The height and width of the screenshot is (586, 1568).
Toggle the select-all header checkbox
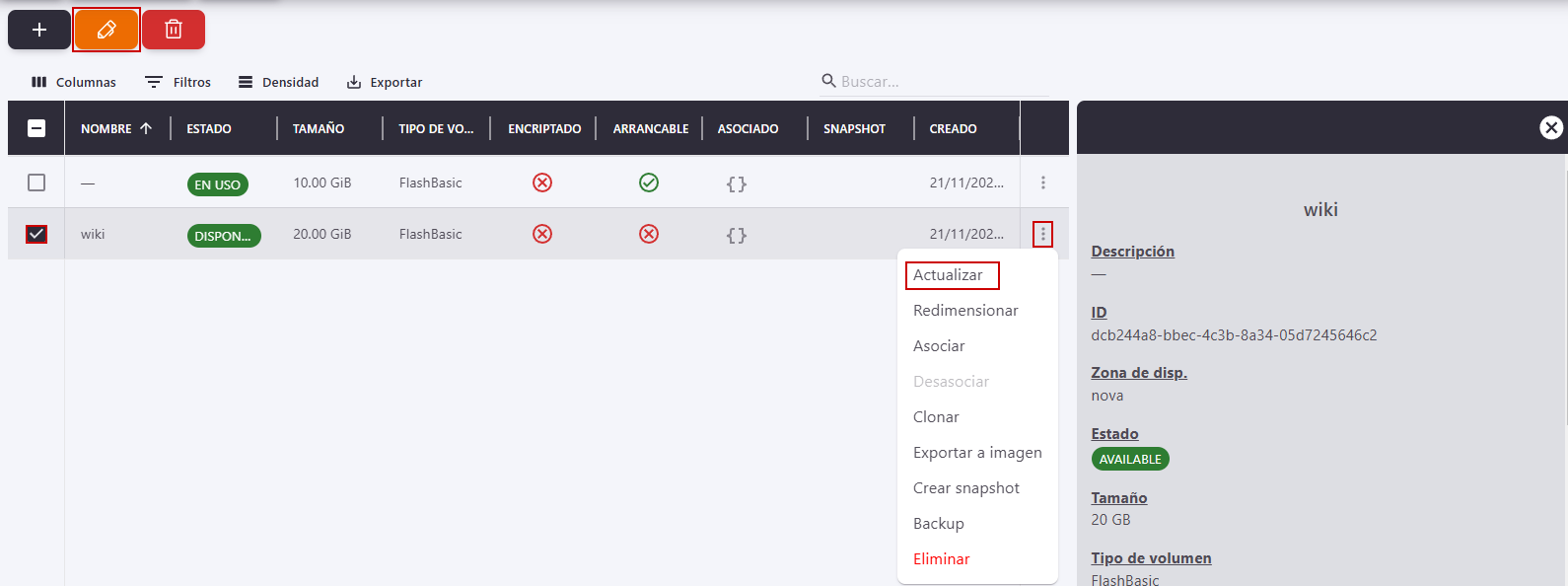pyautogui.click(x=36, y=128)
